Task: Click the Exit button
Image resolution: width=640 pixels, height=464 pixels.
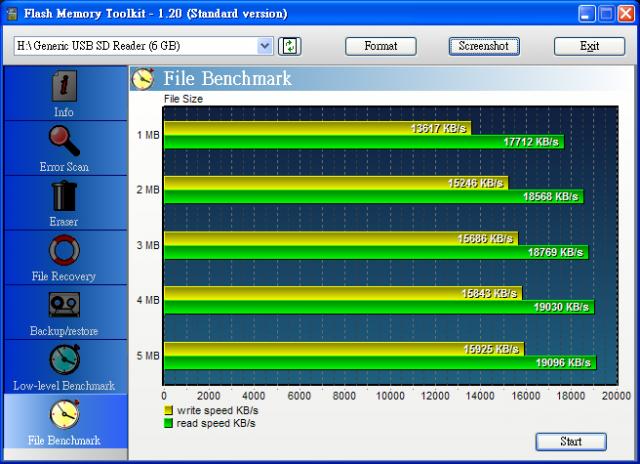Action: tap(589, 46)
